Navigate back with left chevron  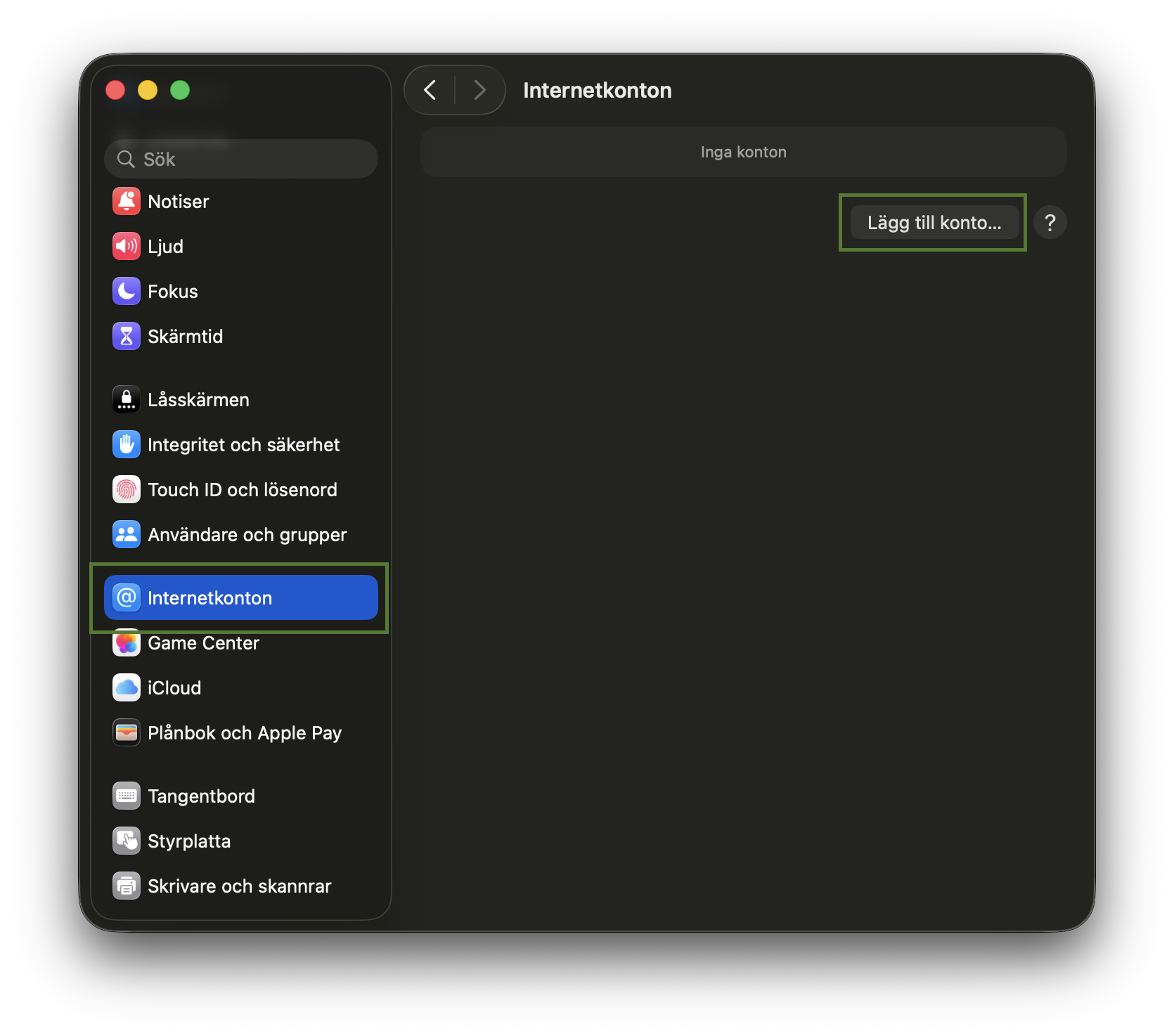click(430, 90)
